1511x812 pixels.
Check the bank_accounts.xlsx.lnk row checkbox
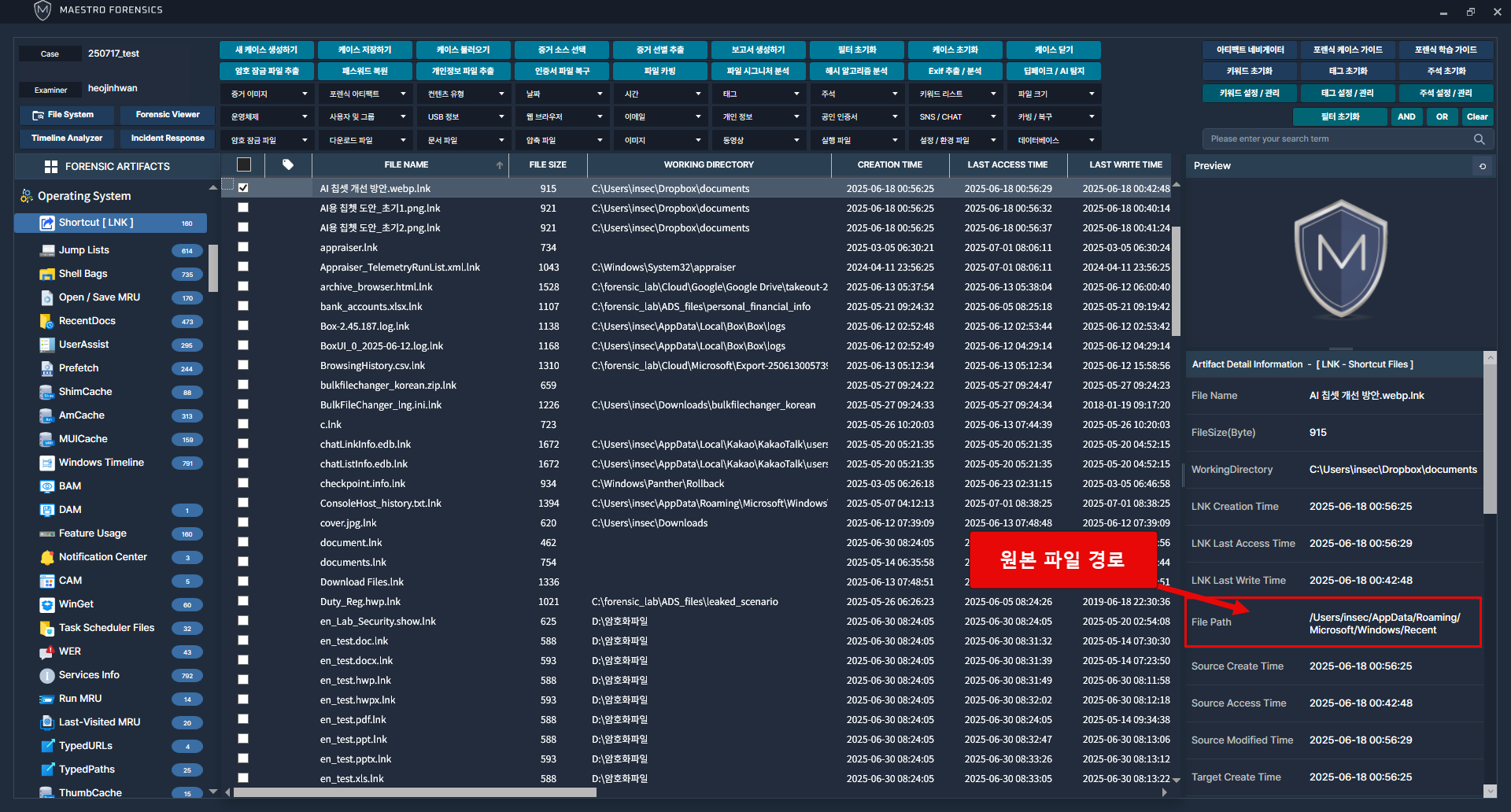coord(243,306)
